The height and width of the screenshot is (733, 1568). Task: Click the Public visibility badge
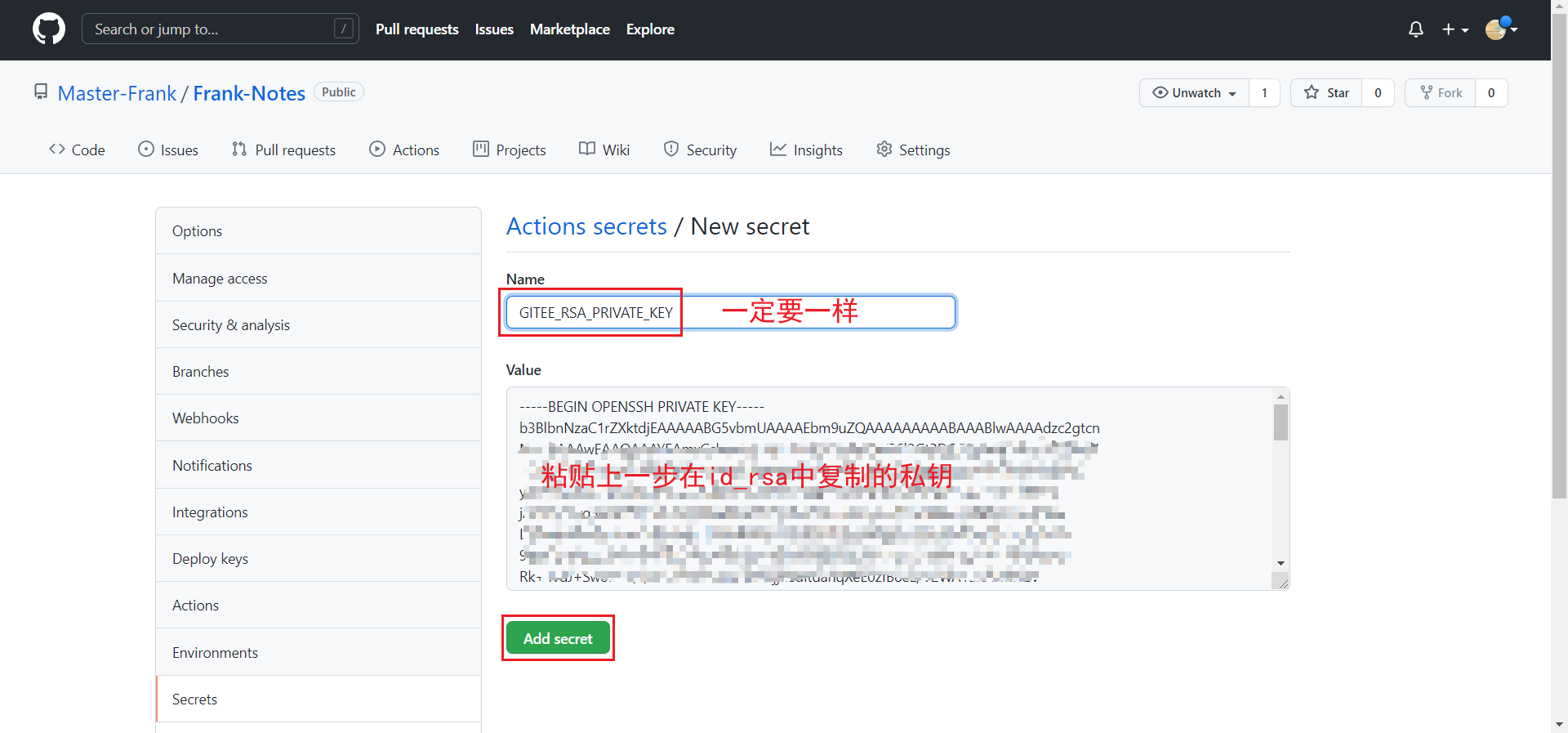click(x=339, y=92)
